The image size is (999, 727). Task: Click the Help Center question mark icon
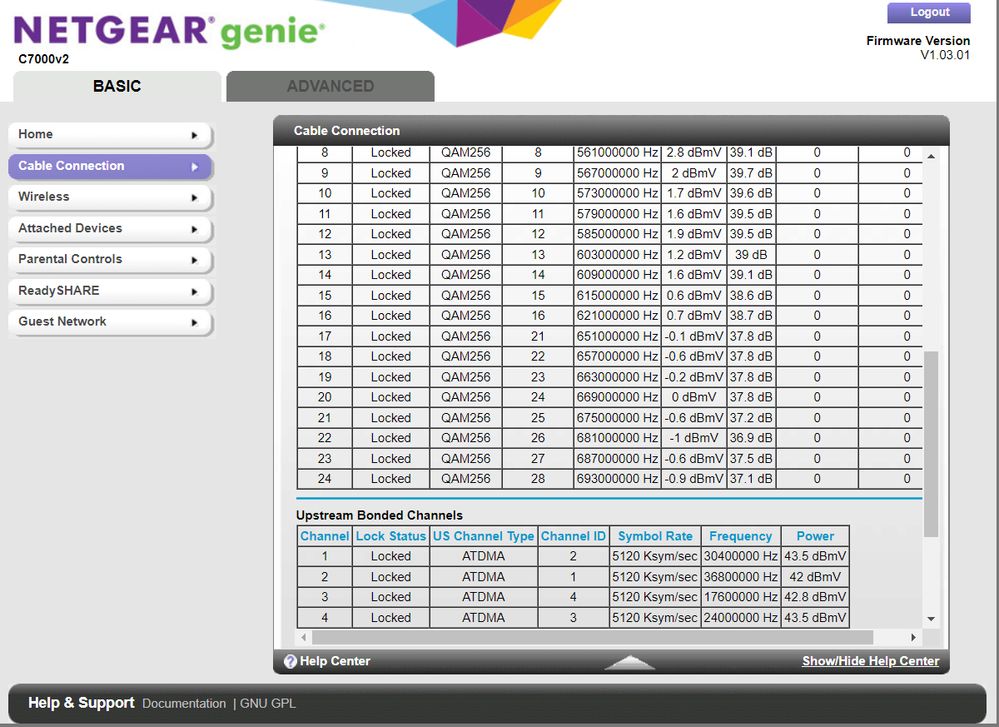(290, 661)
